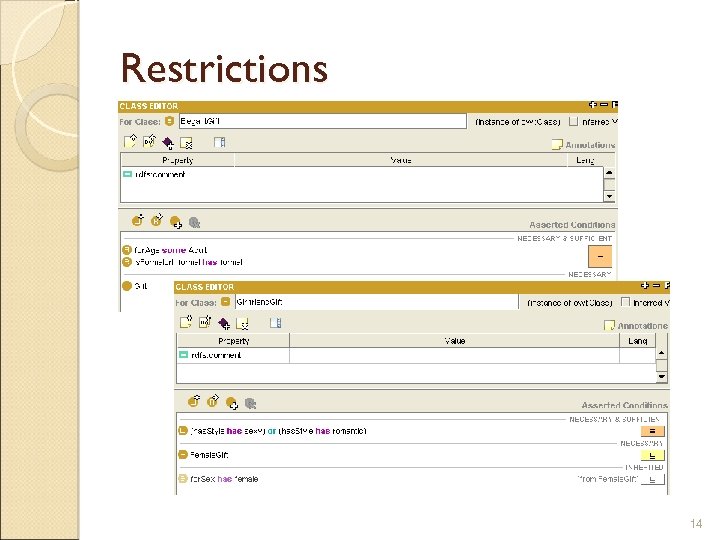Click the Lang column header in ElegantGift editor
Image resolution: width=720 pixels, height=540 pixels.
[x=585, y=160]
